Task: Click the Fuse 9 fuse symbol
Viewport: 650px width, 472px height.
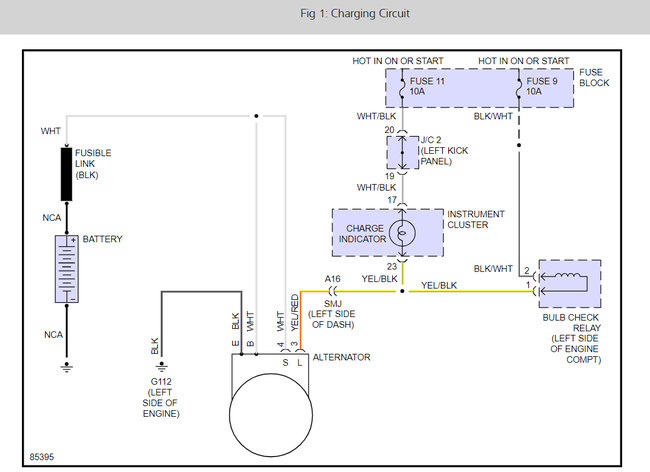Action: [519, 88]
